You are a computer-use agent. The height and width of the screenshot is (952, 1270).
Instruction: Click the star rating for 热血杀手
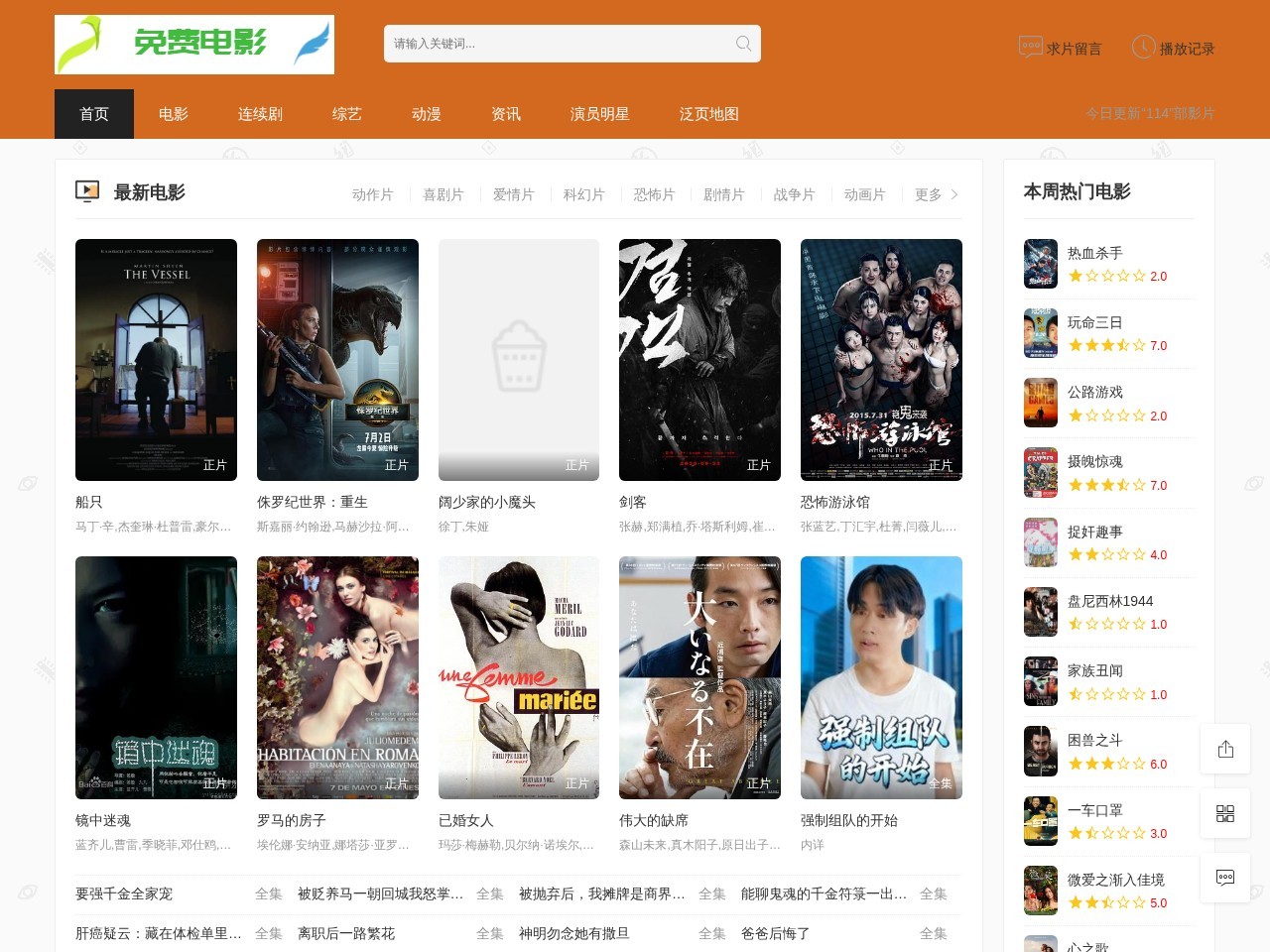tap(1106, 277)
